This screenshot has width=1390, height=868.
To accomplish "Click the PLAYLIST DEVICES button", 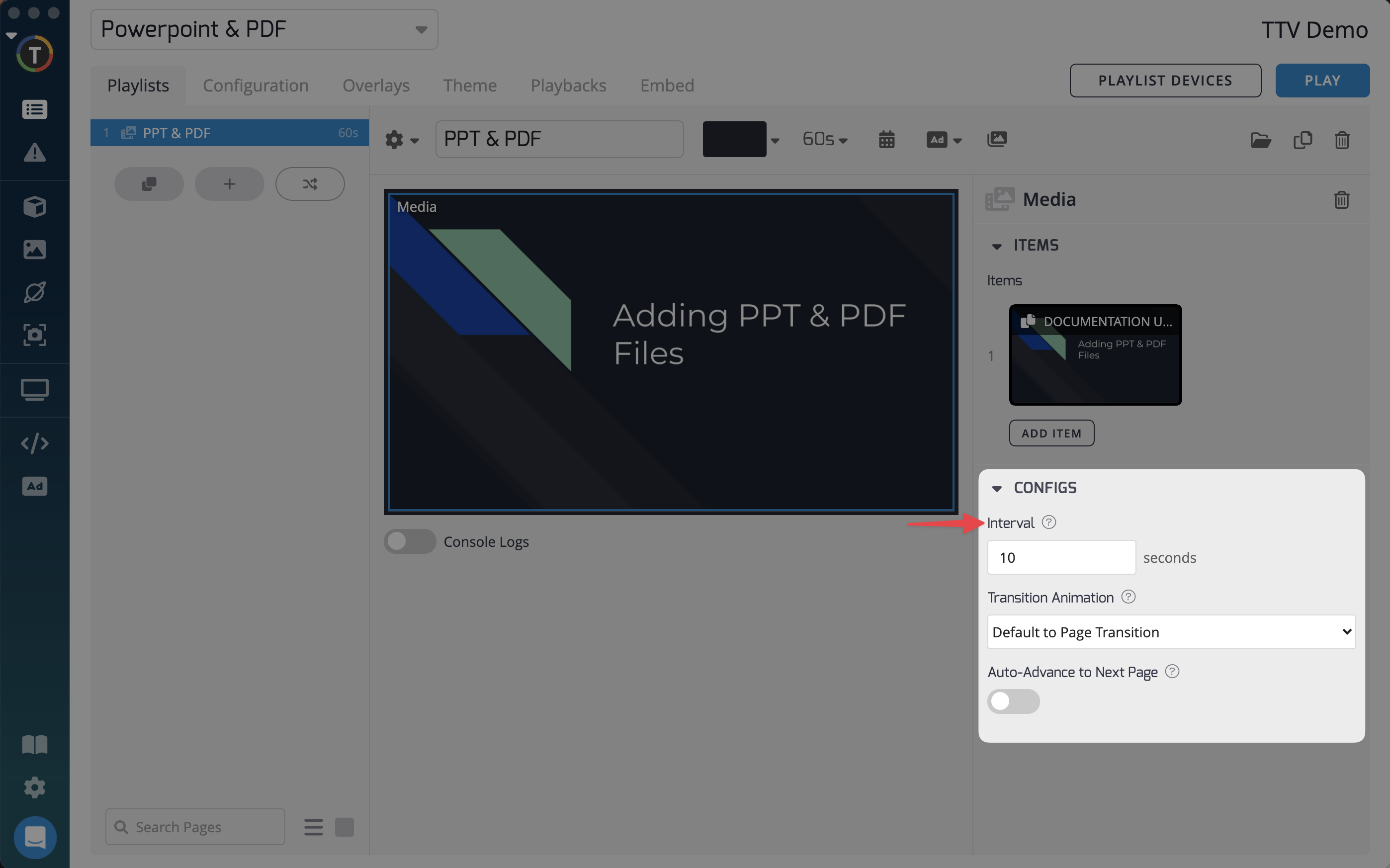I will tap(1165, 81).
